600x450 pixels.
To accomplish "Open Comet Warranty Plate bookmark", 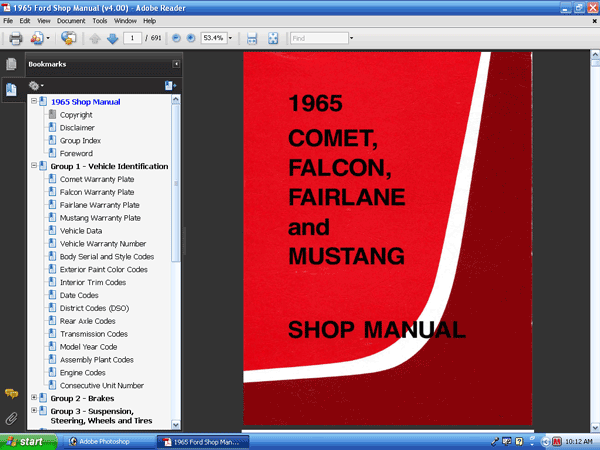I will (x=97, y=179).
